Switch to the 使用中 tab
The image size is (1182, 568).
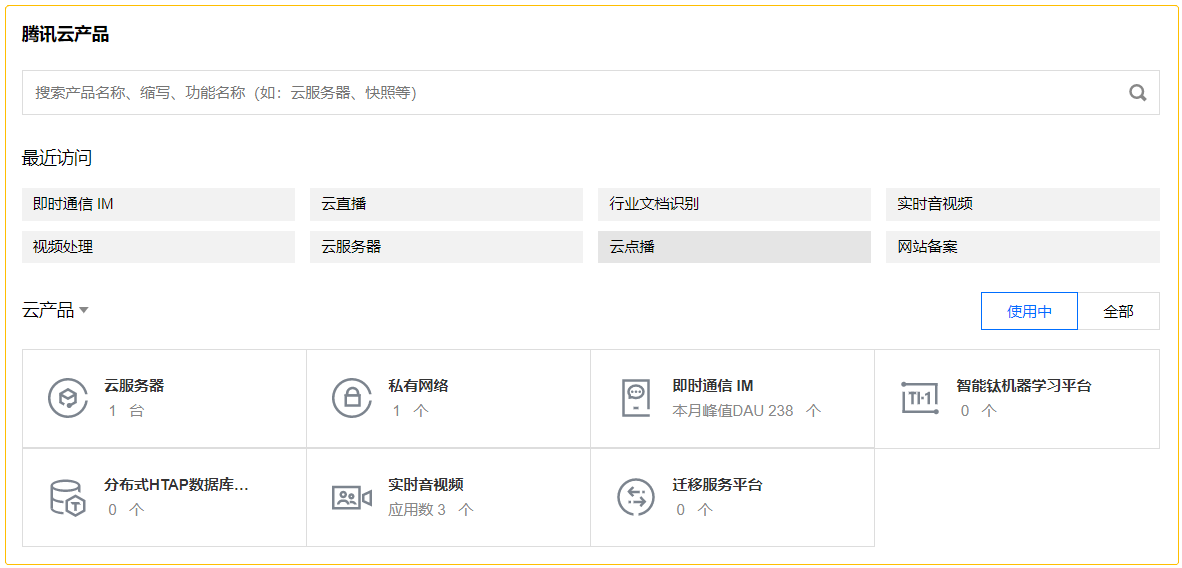click(1029, 312)
